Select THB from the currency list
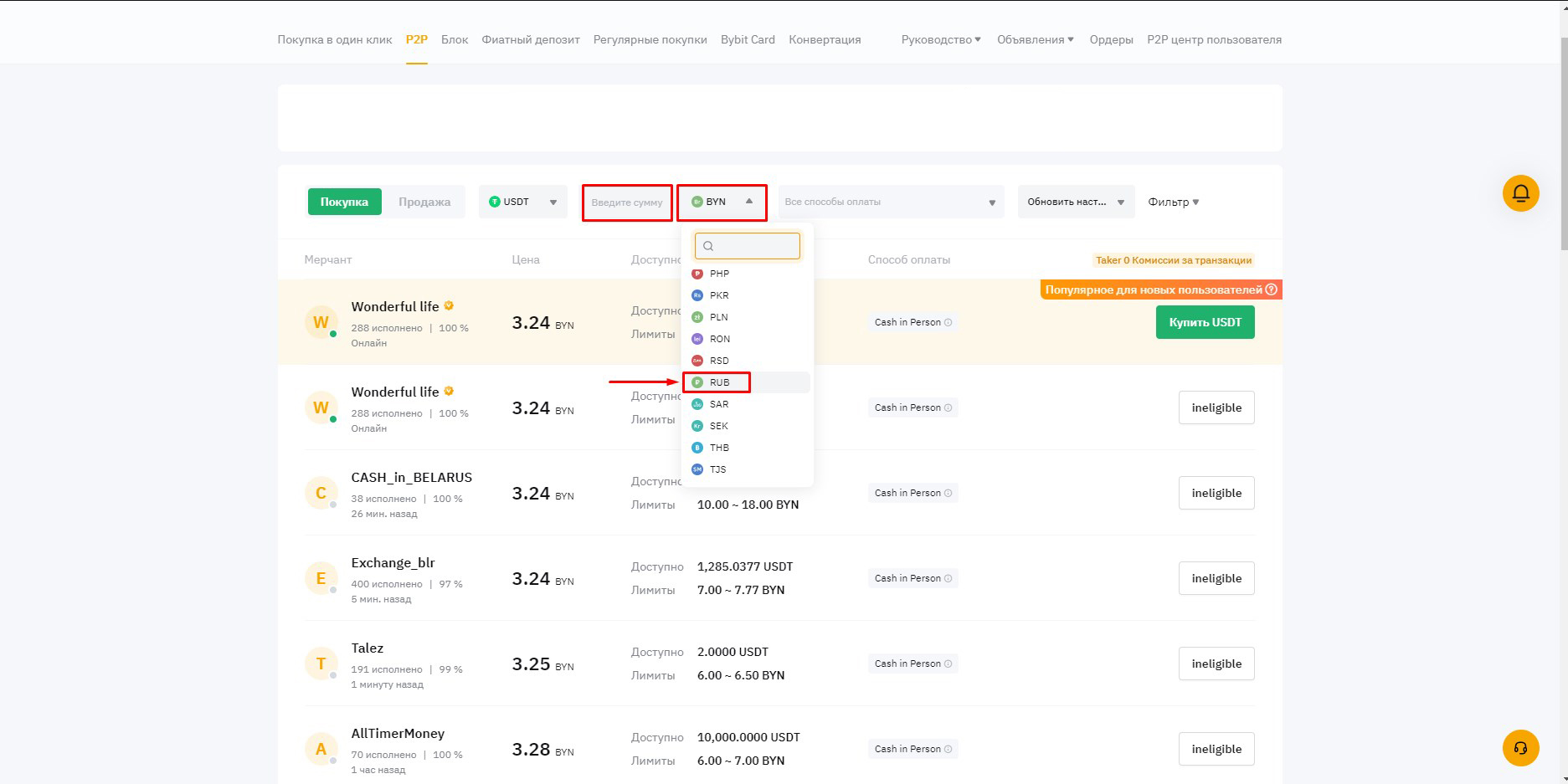 746,448
